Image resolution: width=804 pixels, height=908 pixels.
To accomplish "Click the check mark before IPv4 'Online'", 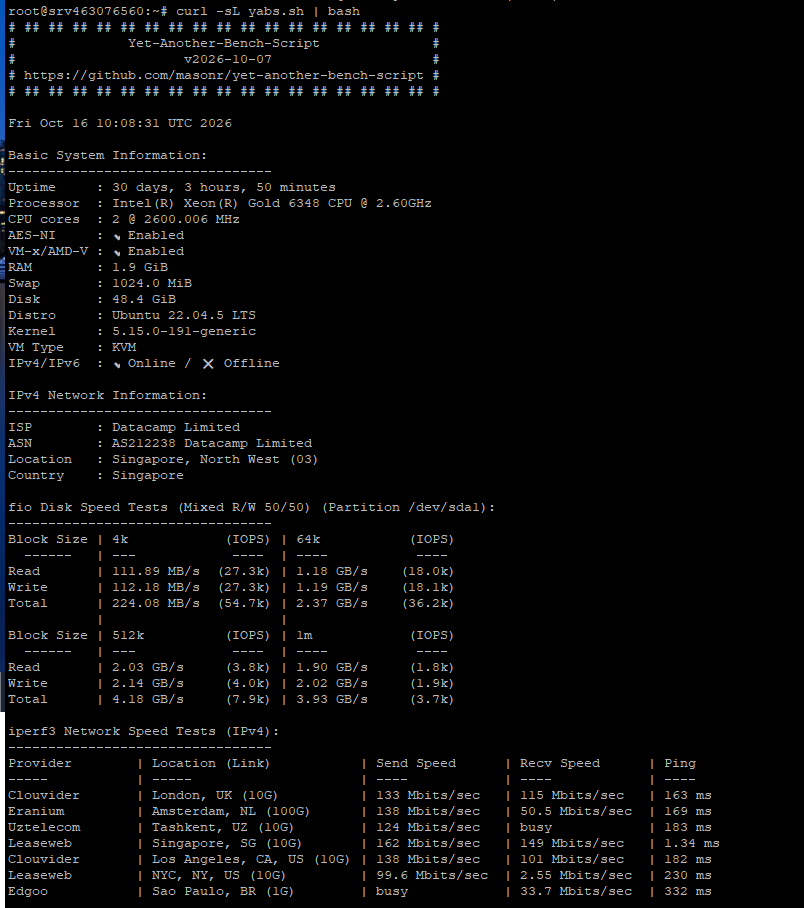I will [x=117, y=364].
